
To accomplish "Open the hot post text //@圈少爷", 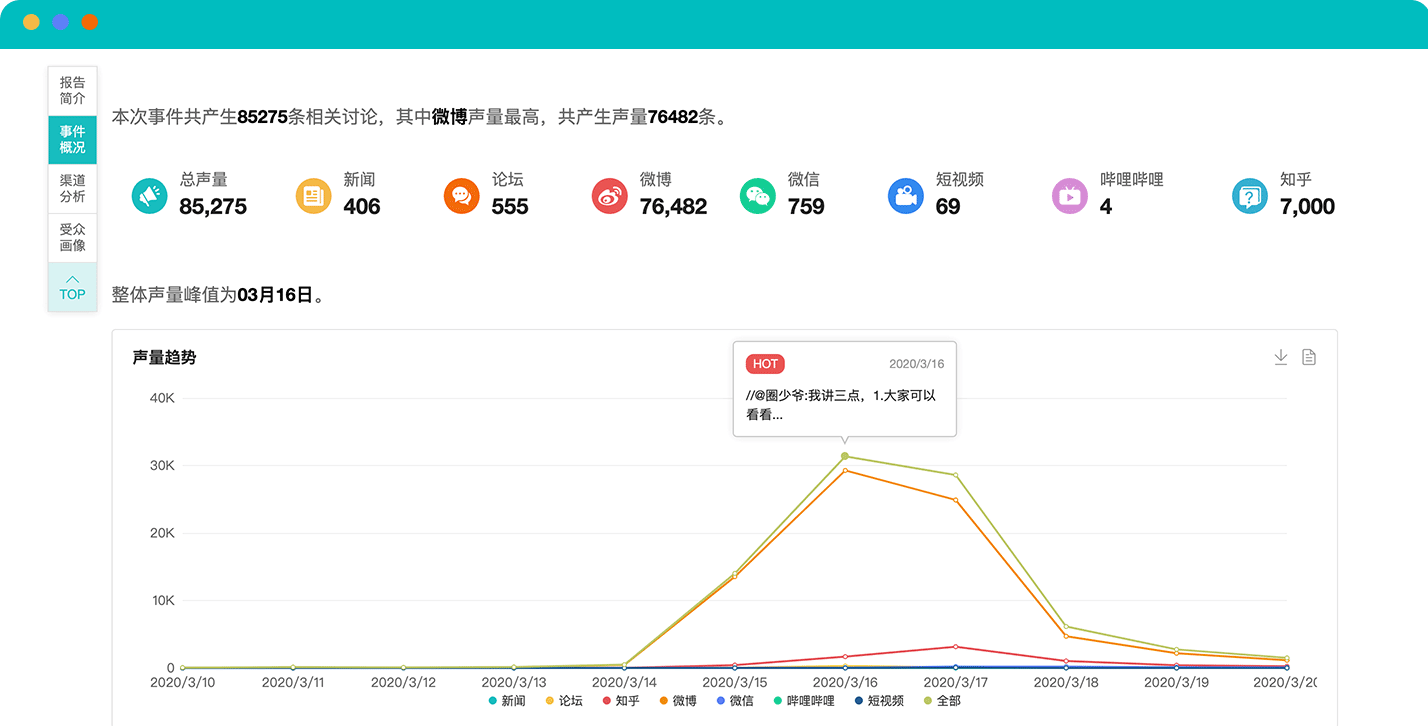I will pos(841,405).
